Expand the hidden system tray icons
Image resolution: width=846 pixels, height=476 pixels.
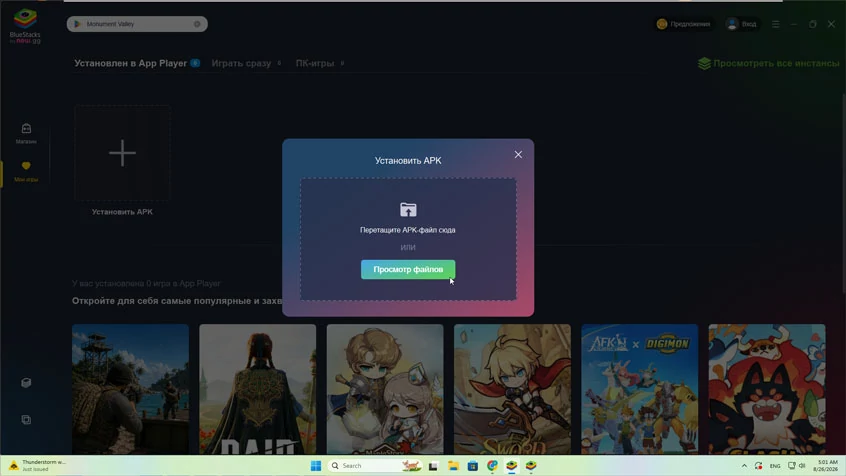coord(744,466)
